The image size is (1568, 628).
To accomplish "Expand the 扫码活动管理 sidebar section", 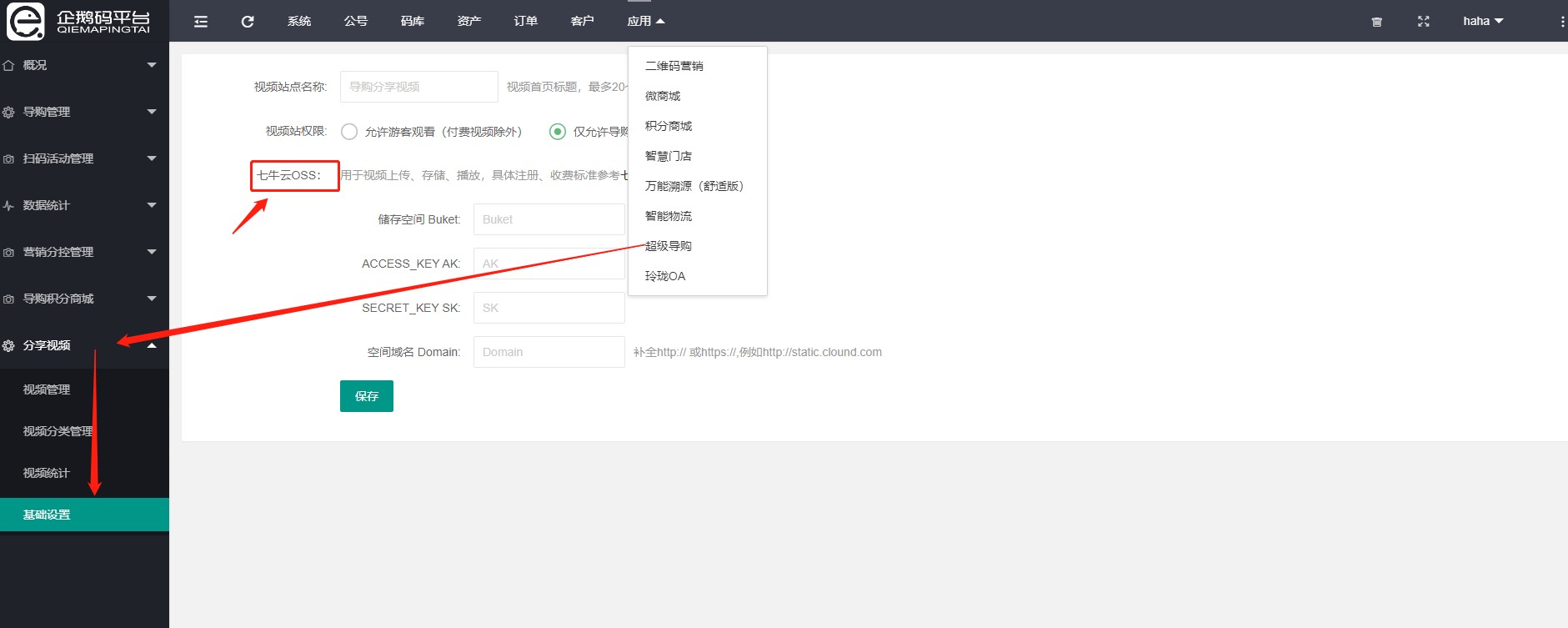I will click(84, 158).
